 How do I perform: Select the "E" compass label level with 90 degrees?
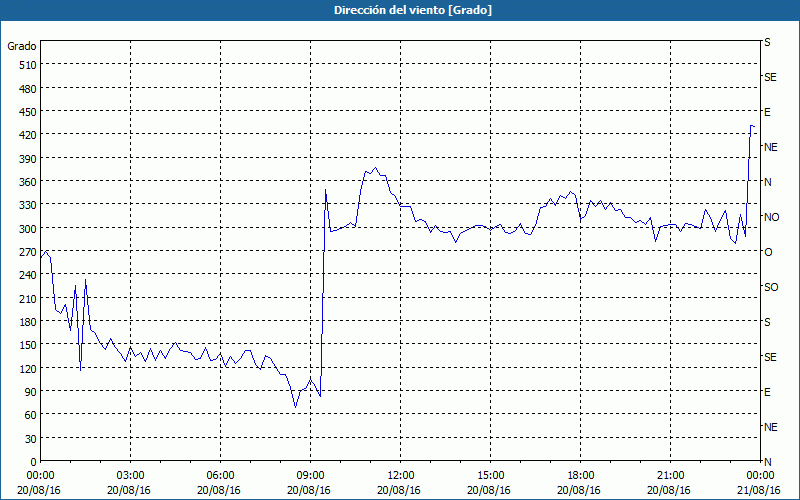(x=767, y=392)
